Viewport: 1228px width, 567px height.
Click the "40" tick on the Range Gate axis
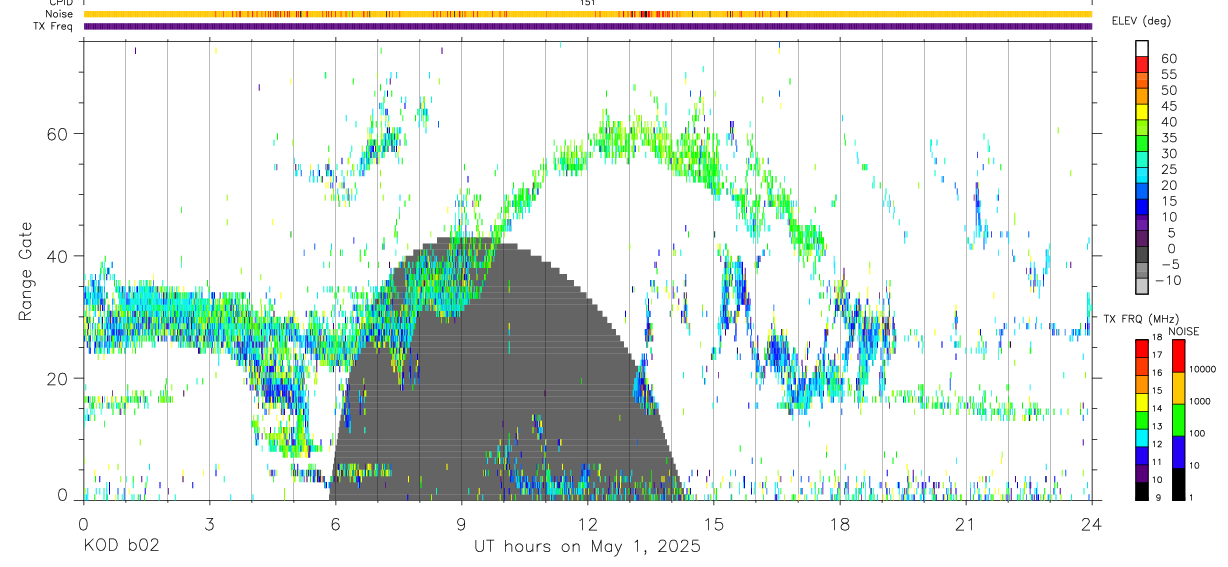point(59,256)
